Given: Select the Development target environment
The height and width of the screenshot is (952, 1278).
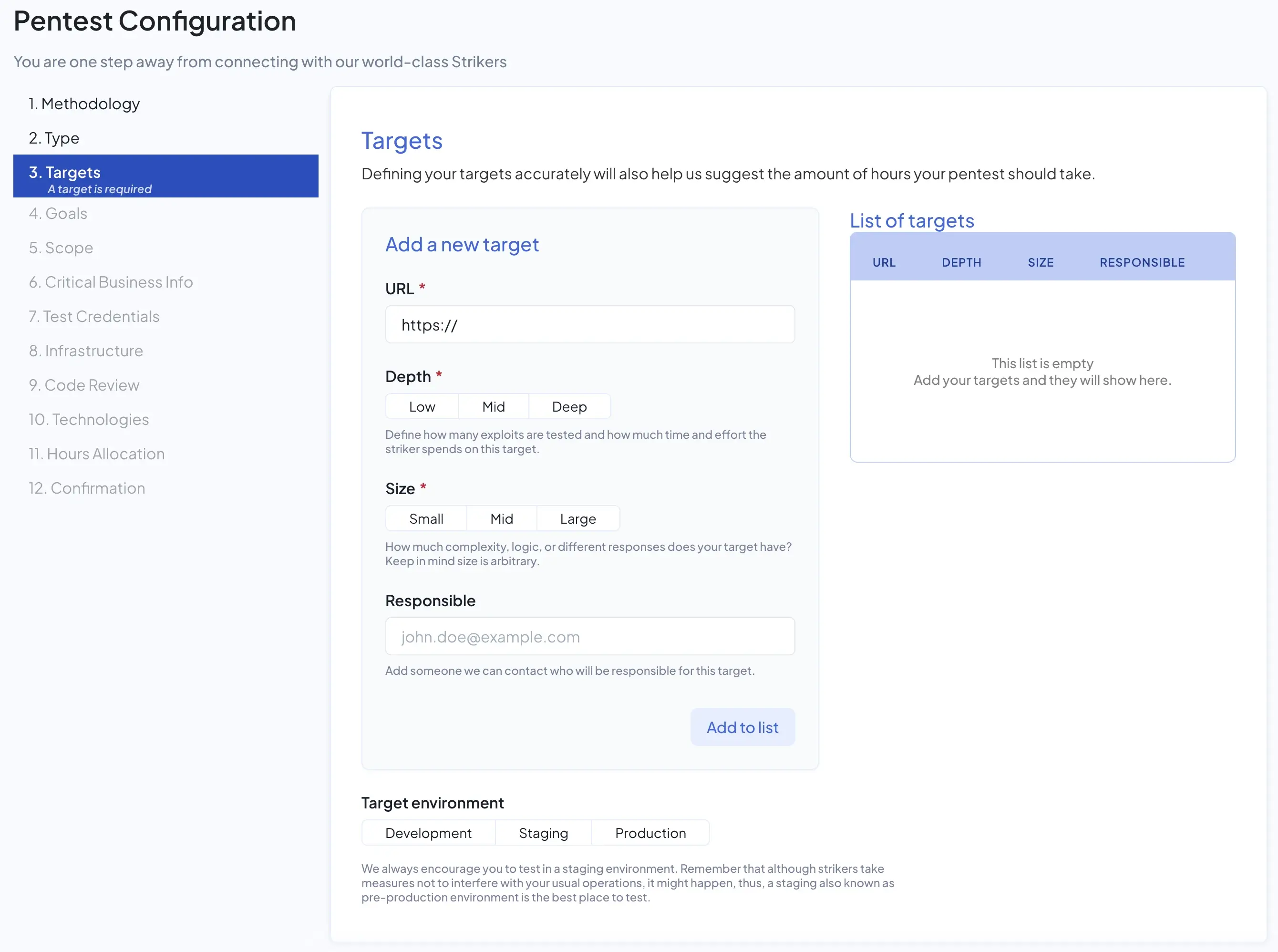Looking at the screenshot, I should click(x=428, y=833).
